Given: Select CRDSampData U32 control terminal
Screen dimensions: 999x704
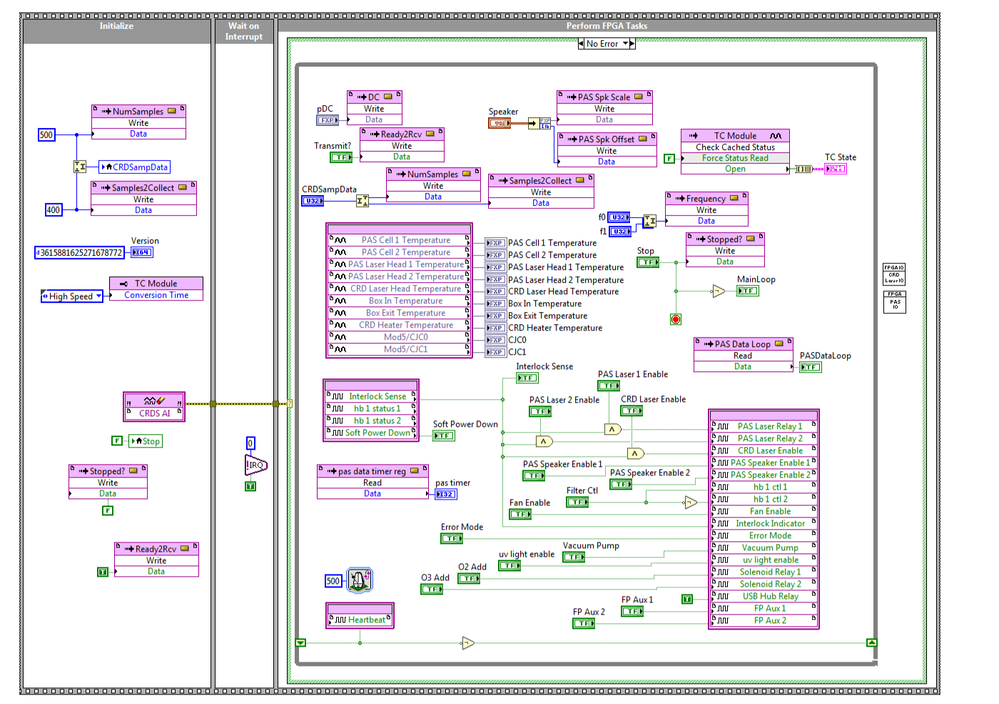Looking at the screenshot, I should pyautogui.click(x=312, y=201).
